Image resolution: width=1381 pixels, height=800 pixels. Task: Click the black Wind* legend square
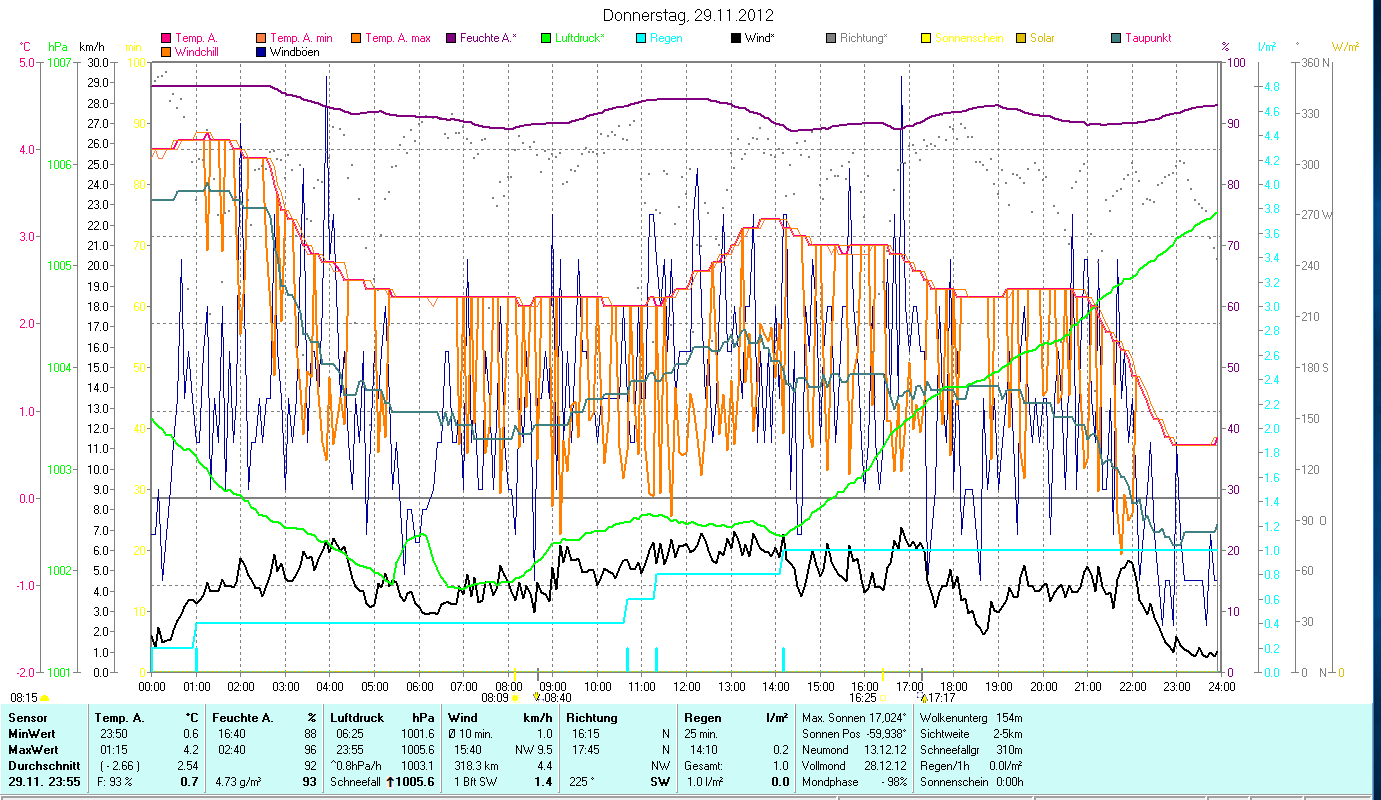(736, 39)
